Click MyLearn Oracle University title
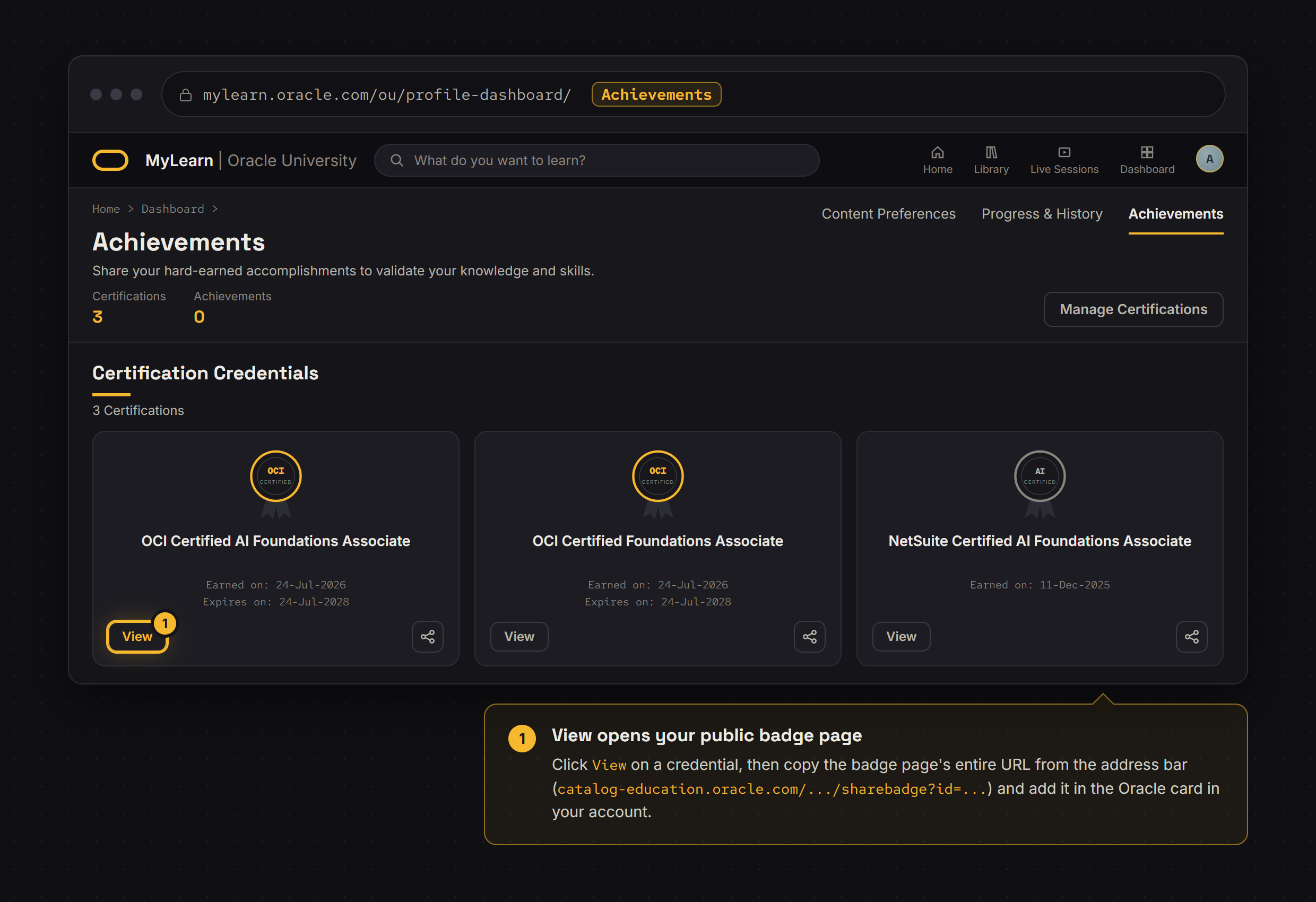Viewport: 1316px width, 902px height. click(251, 160)
